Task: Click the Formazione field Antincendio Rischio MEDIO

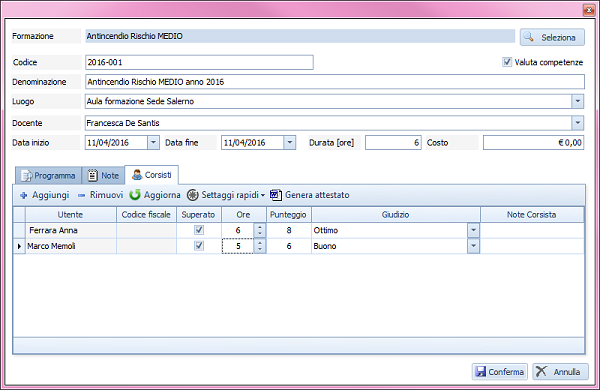Action: click(x=300, y=36)
